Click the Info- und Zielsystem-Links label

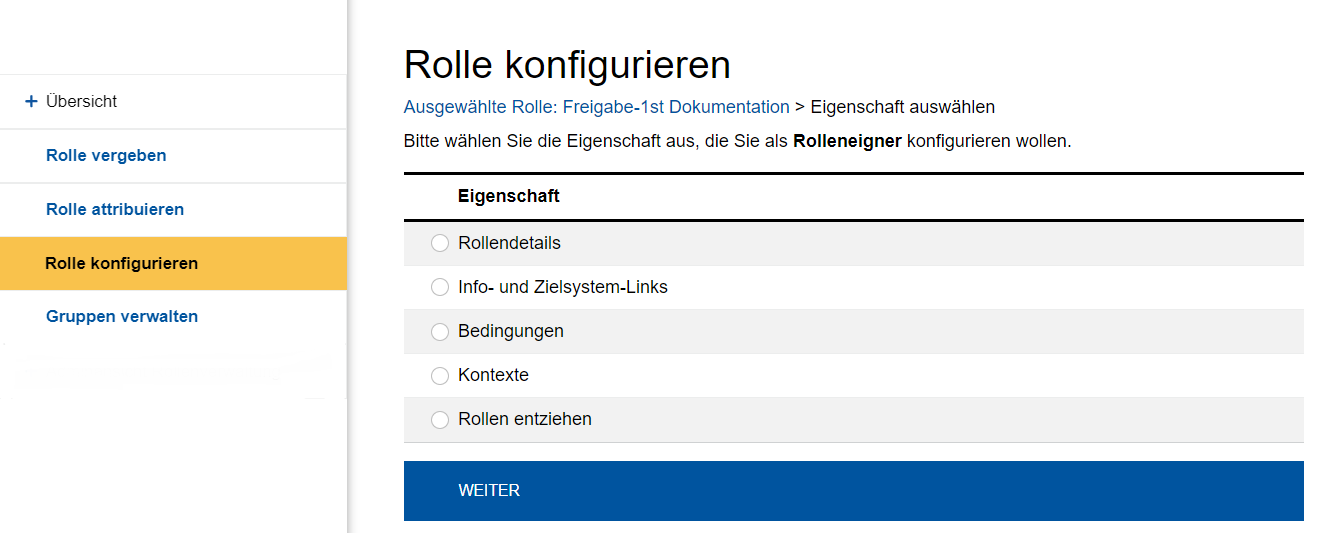click(562, 288)
